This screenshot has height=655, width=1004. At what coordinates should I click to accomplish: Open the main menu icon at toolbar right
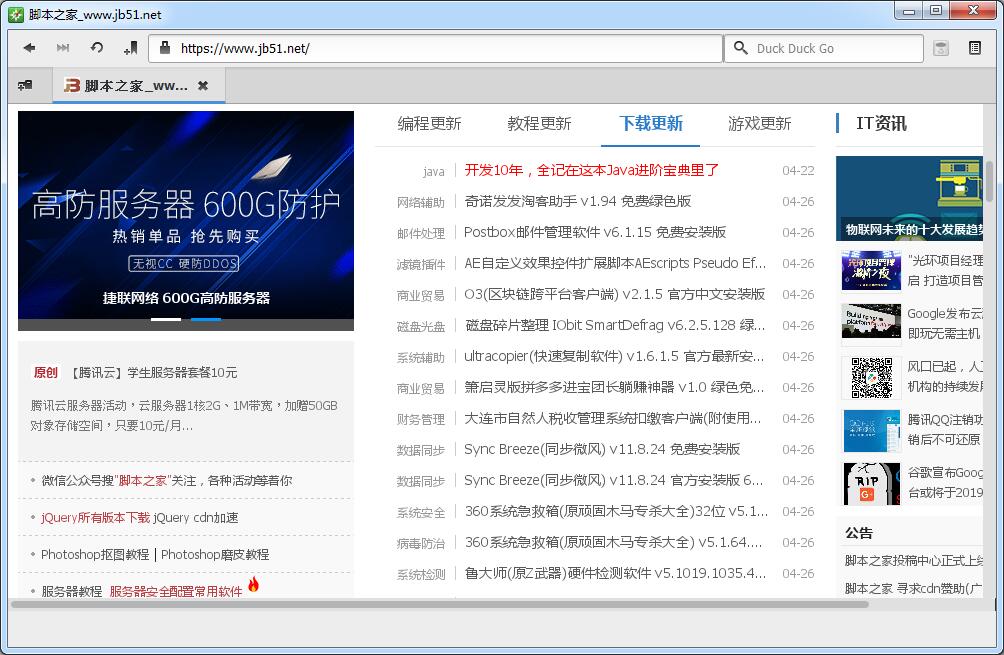(975, 48)
